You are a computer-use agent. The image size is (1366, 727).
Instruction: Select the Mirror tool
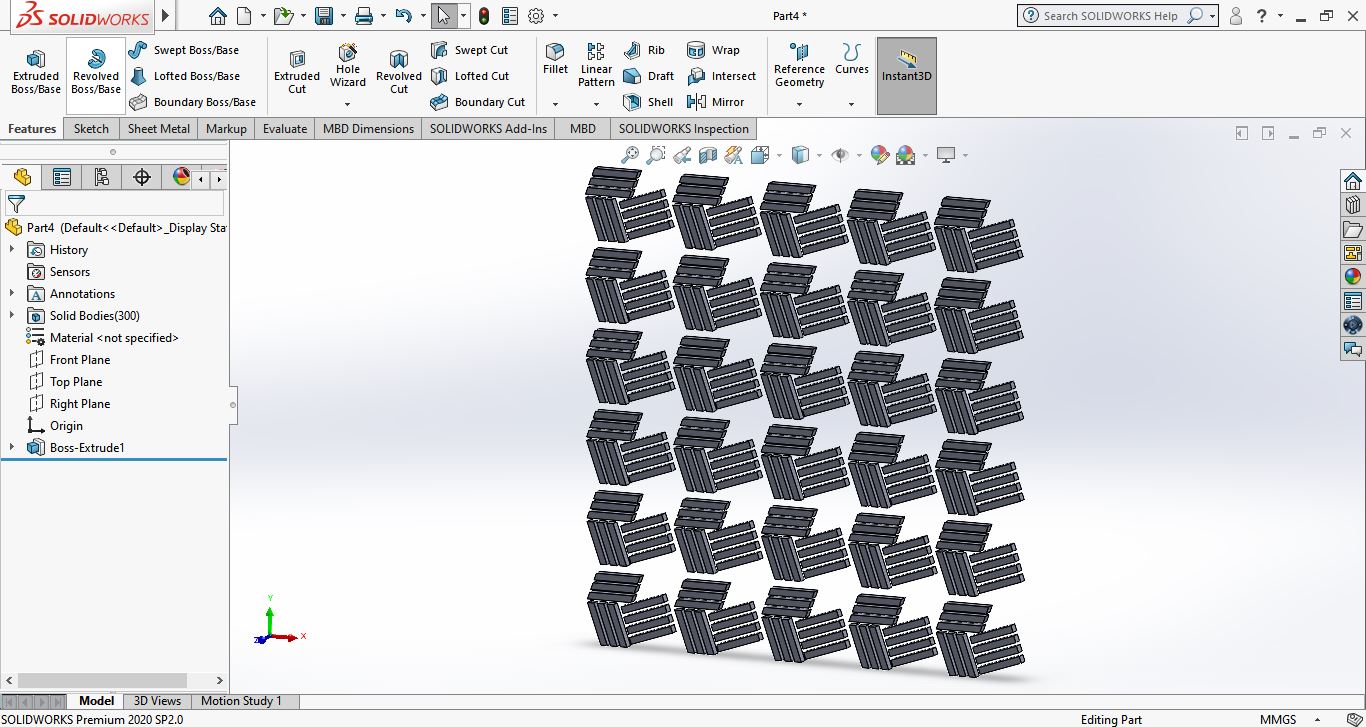click(x=715, y=102)
